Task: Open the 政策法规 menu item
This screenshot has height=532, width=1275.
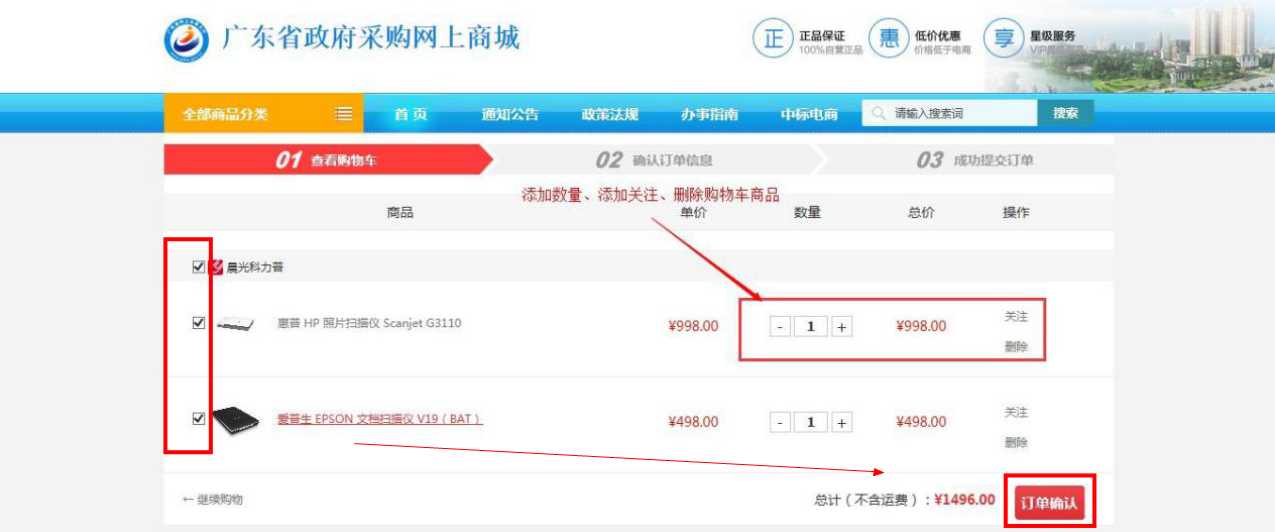Action: [x=610, y=114]
